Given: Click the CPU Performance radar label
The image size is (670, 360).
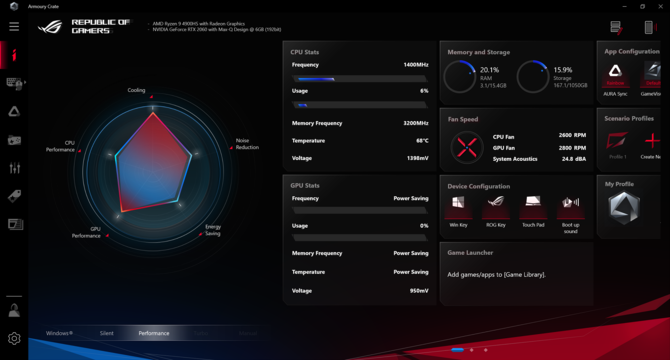Looking at the screenshot, I should pos(60,146).
